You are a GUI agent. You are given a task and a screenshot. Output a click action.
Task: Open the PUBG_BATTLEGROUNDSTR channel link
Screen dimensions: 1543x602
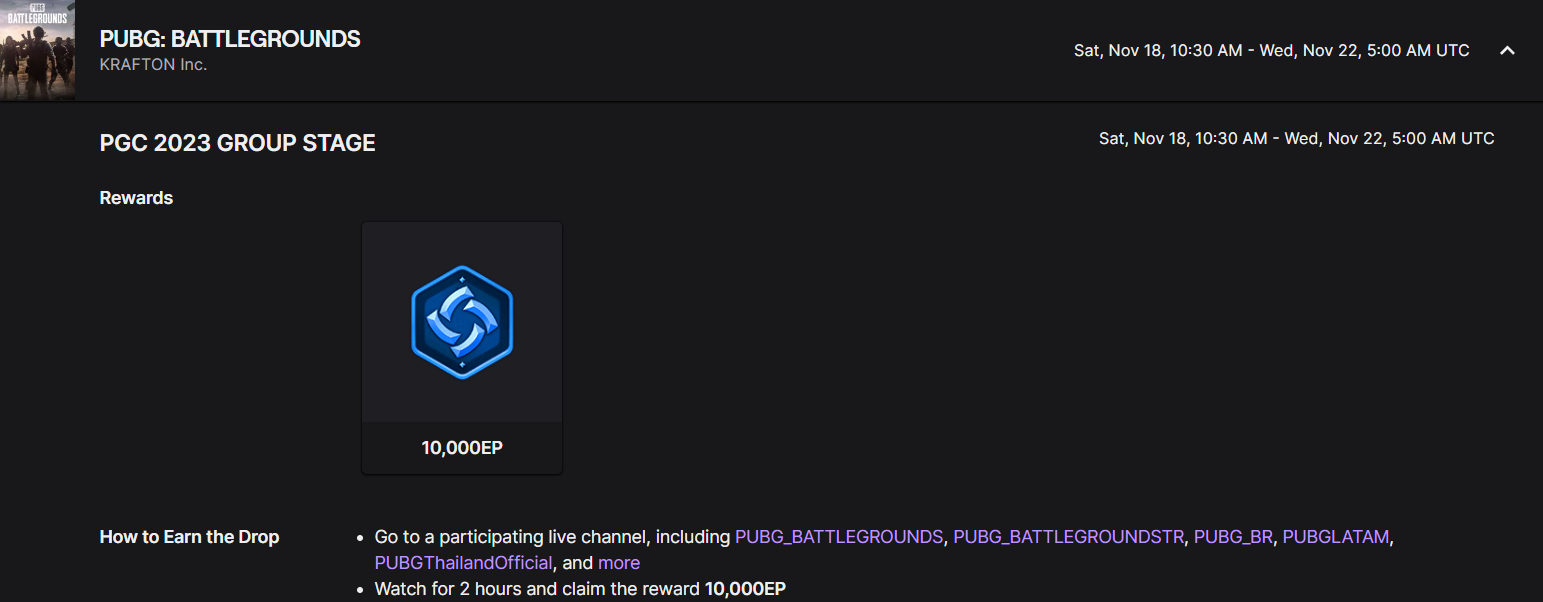1069,537
